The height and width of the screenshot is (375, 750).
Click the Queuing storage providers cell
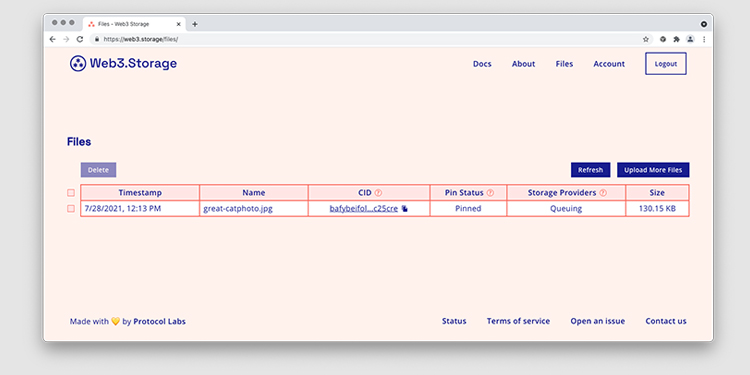[566, 209]
